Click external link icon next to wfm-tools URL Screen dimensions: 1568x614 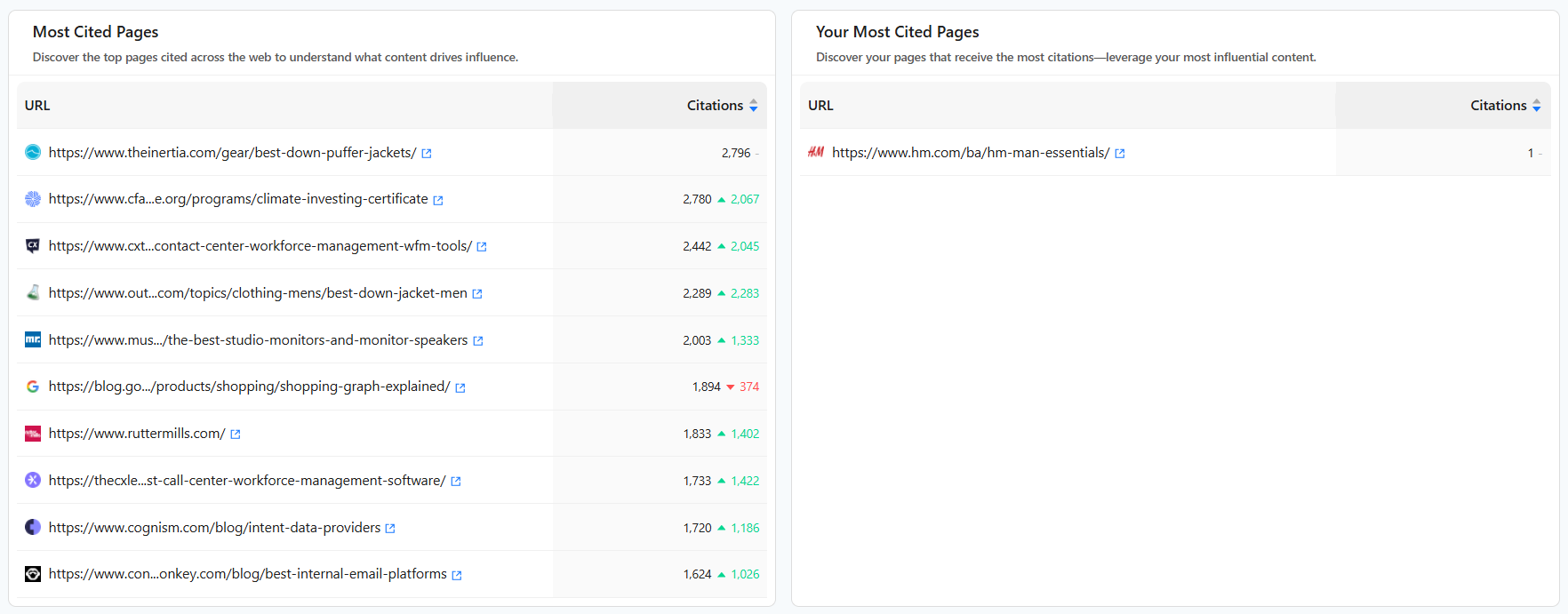click(x=482, y=247)
